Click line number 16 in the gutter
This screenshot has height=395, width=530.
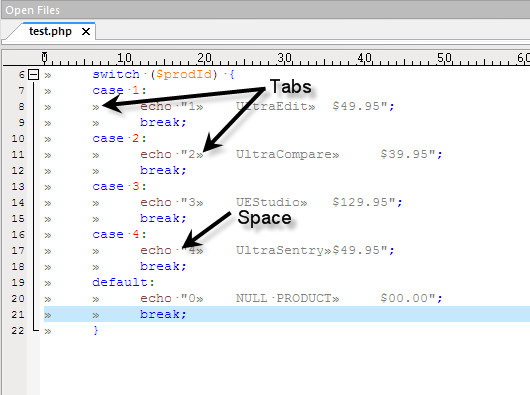click(x=18, y=234)
